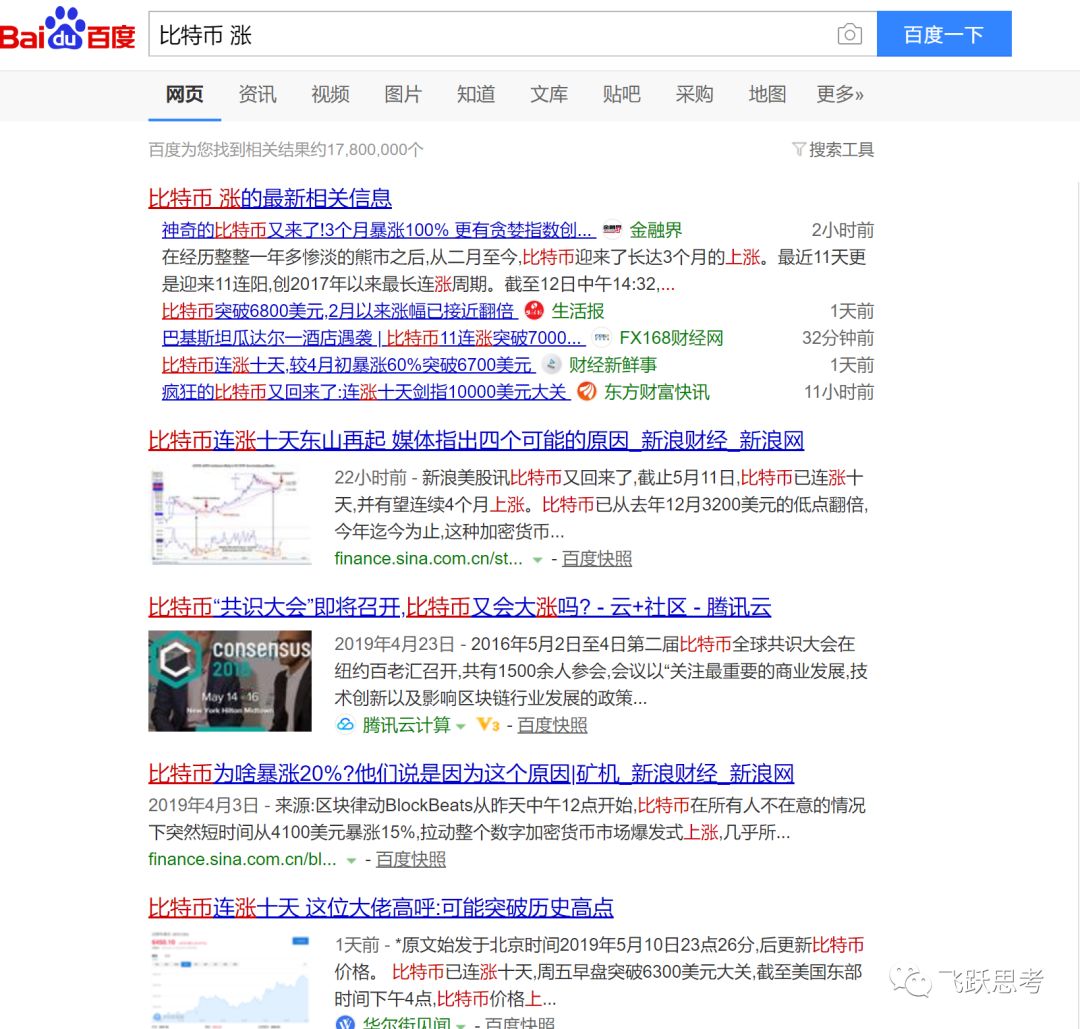Click the 百度一下 search button
Screen dimensions: 1080x1029
click(x=944, y=33)
